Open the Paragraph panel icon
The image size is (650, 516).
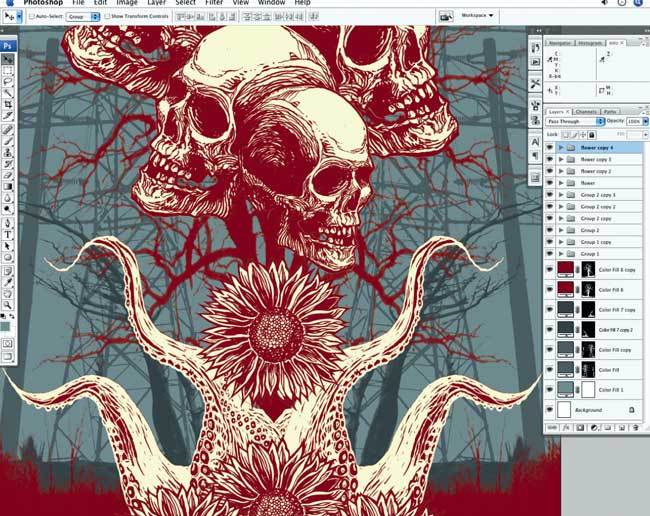coord(535,156)
